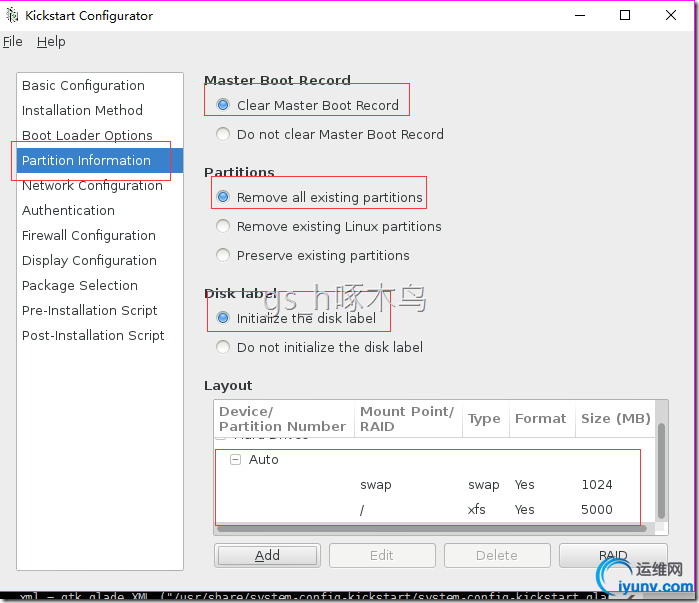Switch to Package Selection section
The image size is (699, 603).
100,285
